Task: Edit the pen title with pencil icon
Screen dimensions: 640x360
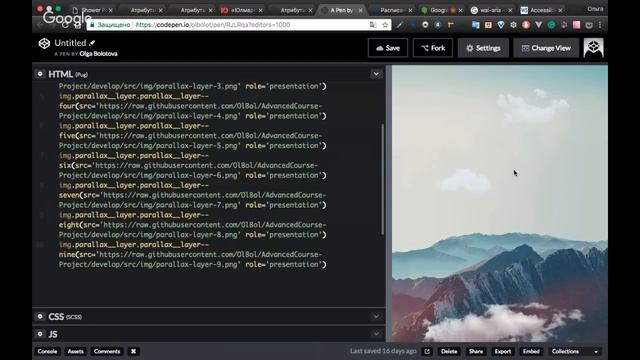Action: click(x=93, y=42)
